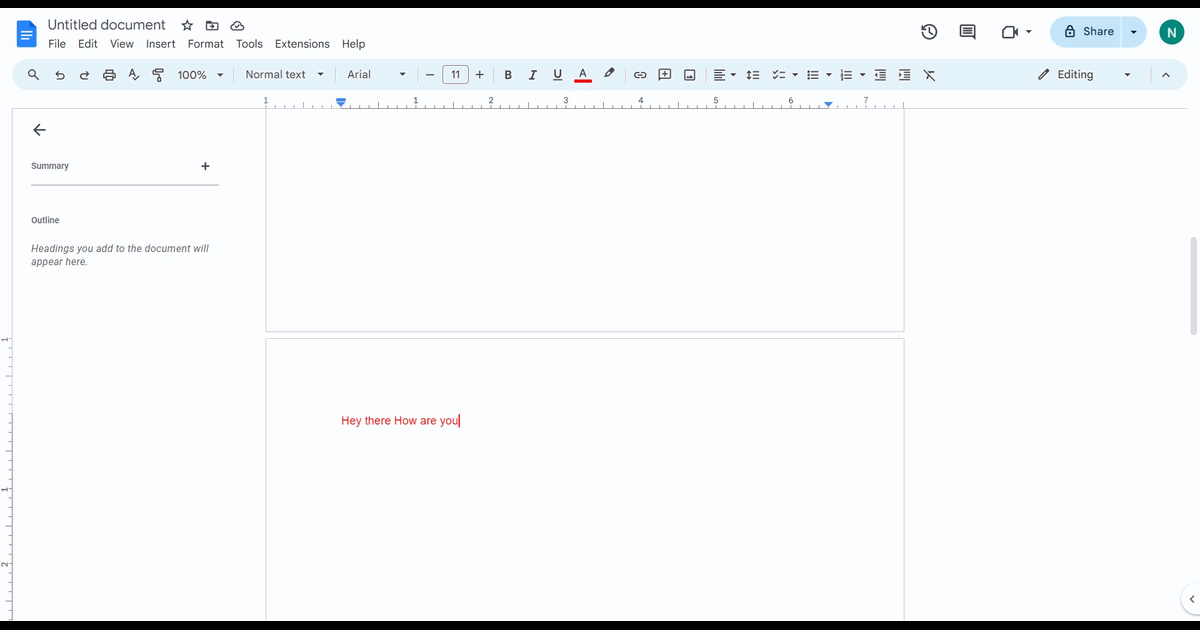Insert an image from the toolbar
This screenshot has height=630, width=1200.
(690, 75)
